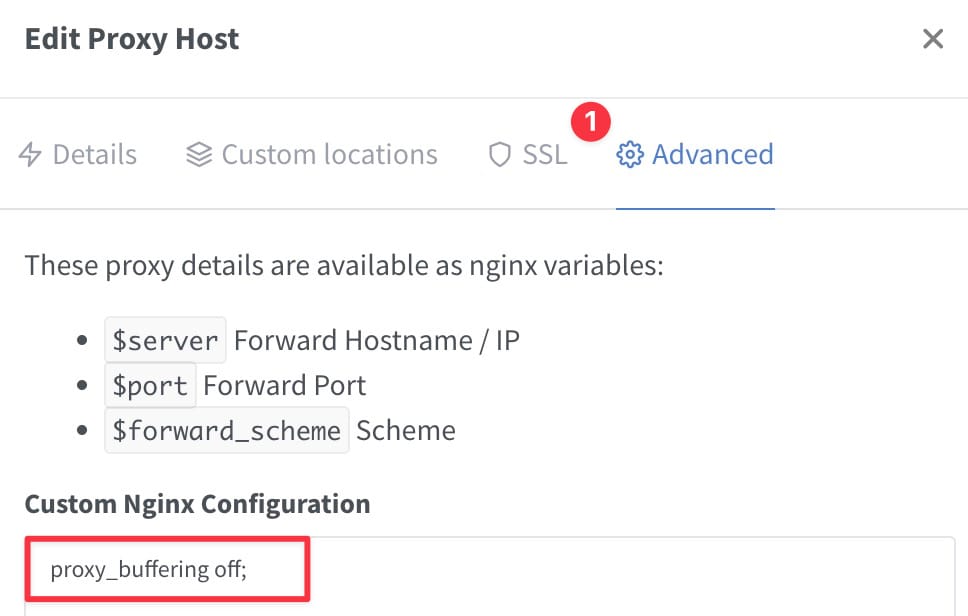Click the Scheme description text
968x616 pixels.
[x=406, y=430]
